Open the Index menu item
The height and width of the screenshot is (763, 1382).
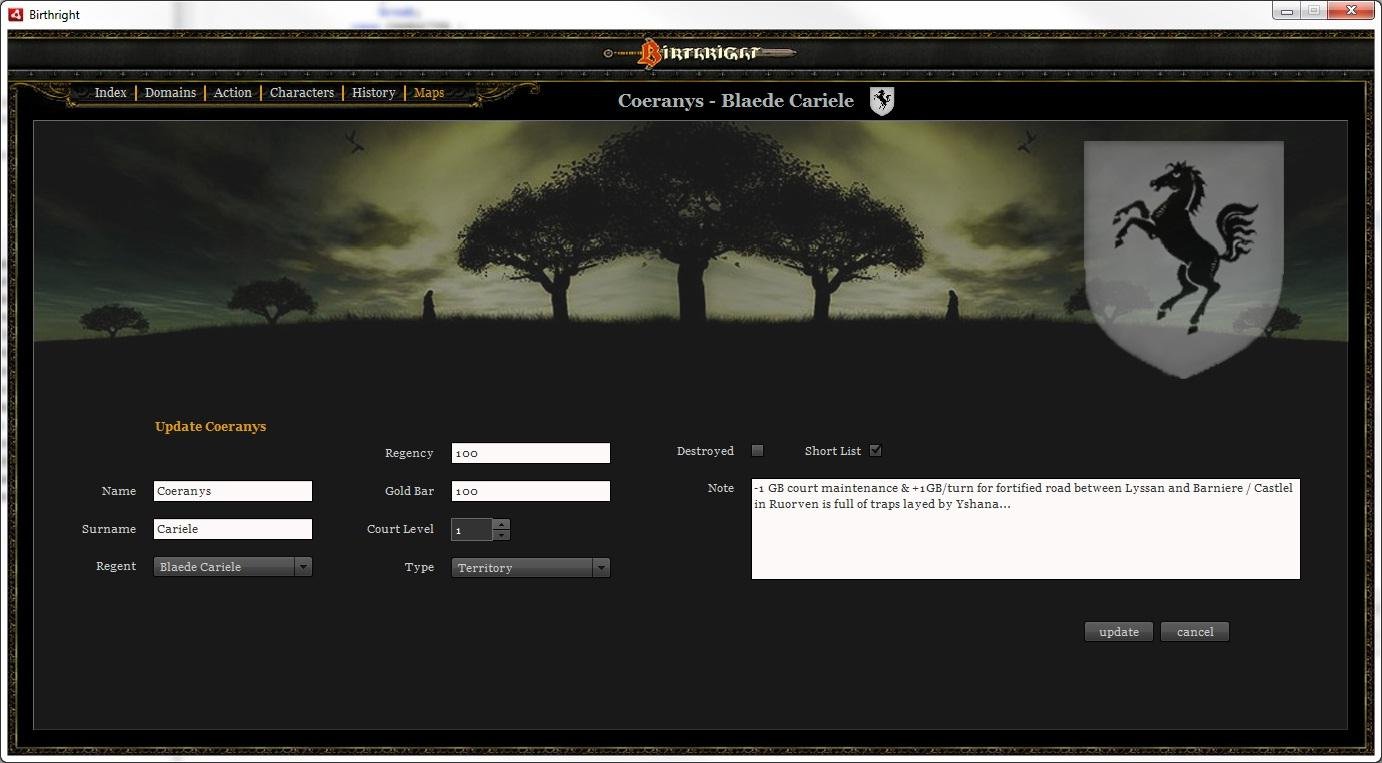[110, 92]
